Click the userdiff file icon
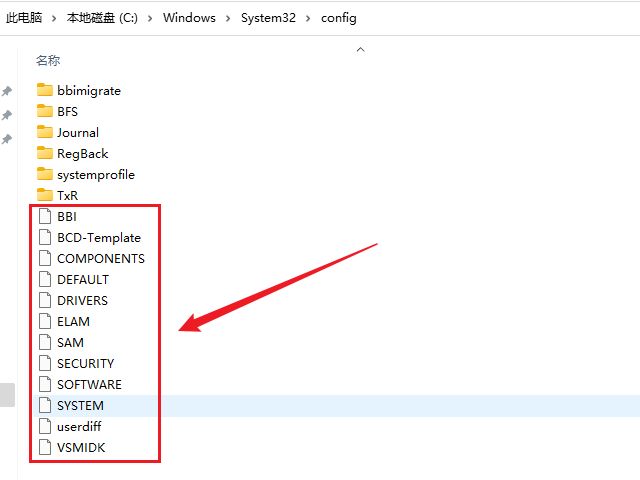640x480 pixels. click(x=44, y=426)
